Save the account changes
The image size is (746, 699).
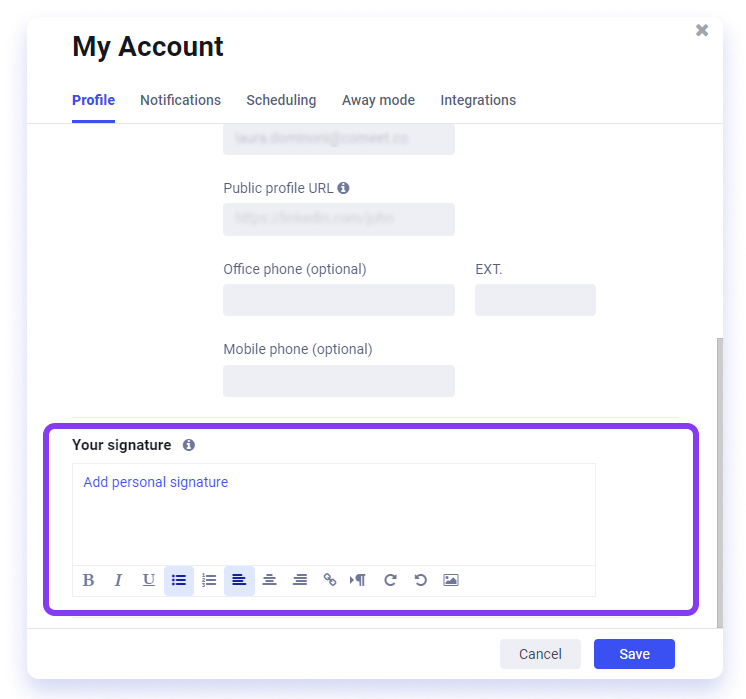pos(634,654)
